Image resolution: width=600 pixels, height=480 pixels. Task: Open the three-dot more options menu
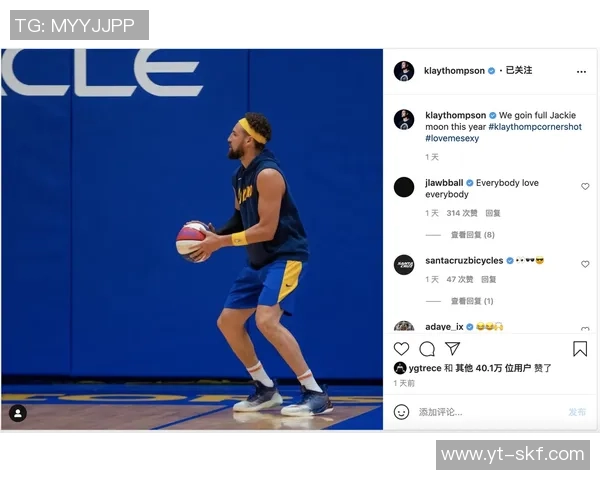(581, 72)
